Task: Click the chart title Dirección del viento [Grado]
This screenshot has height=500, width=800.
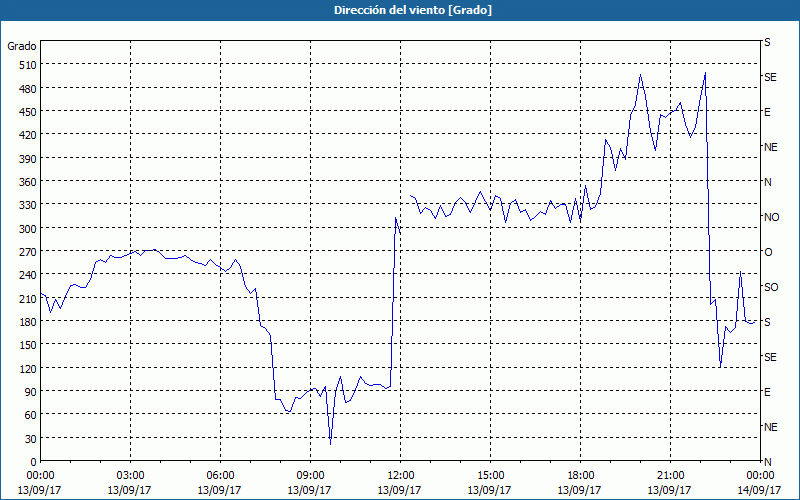Action: pyautogui.click(x=413, y=10)
